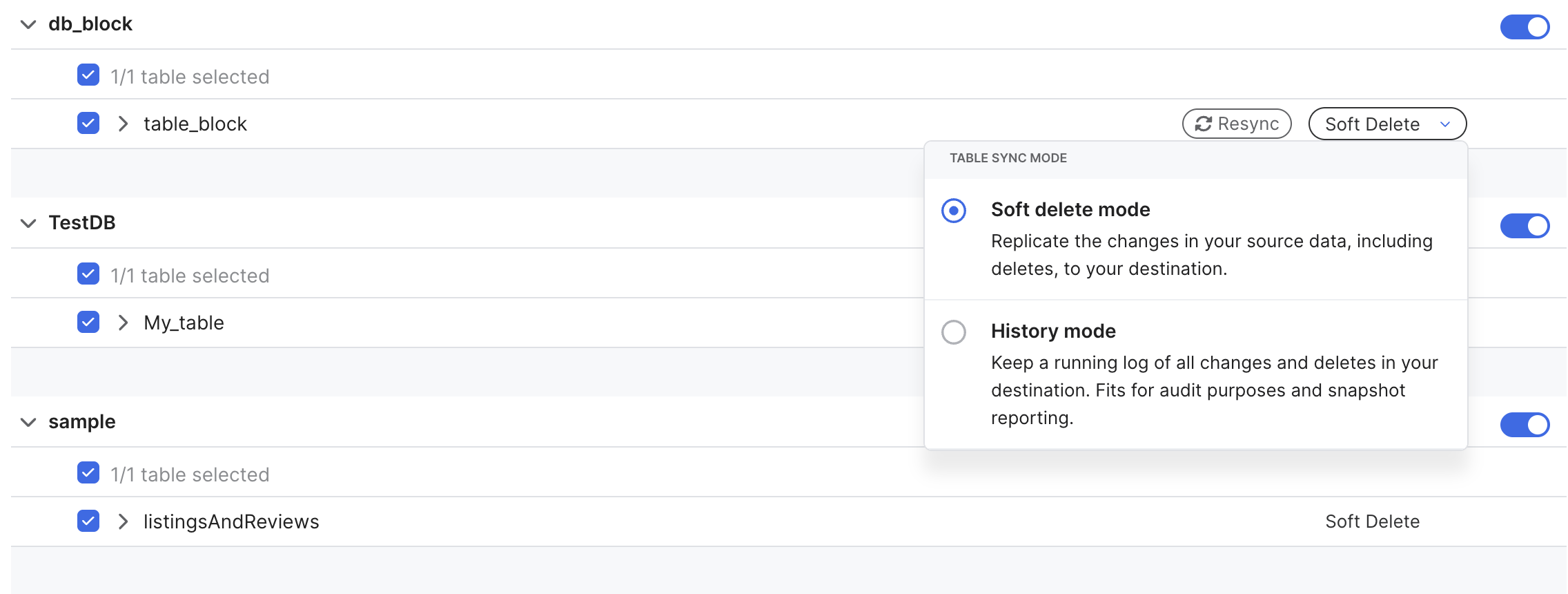The height and width of the screenshot is (594, 1568).
Task: Uncheck all tables under db_block
Action: point(88,75)
